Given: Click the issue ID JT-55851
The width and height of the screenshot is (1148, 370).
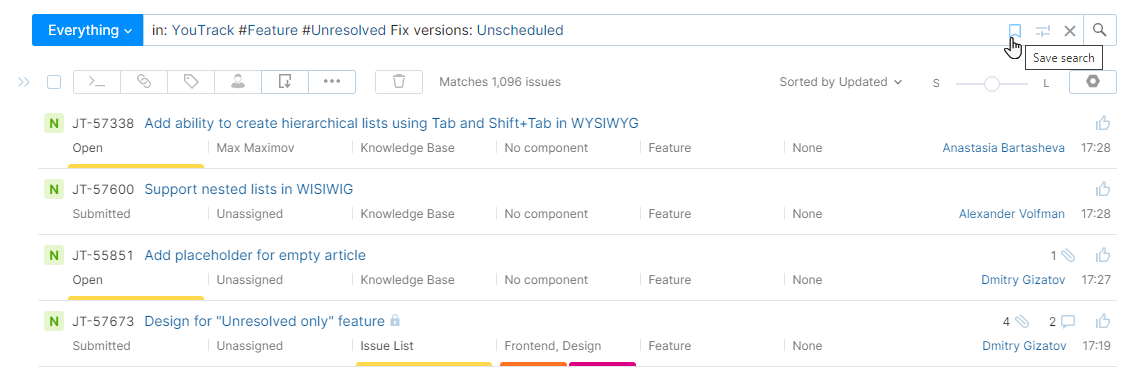Looking at the screenshot, I should pos(103,256).
